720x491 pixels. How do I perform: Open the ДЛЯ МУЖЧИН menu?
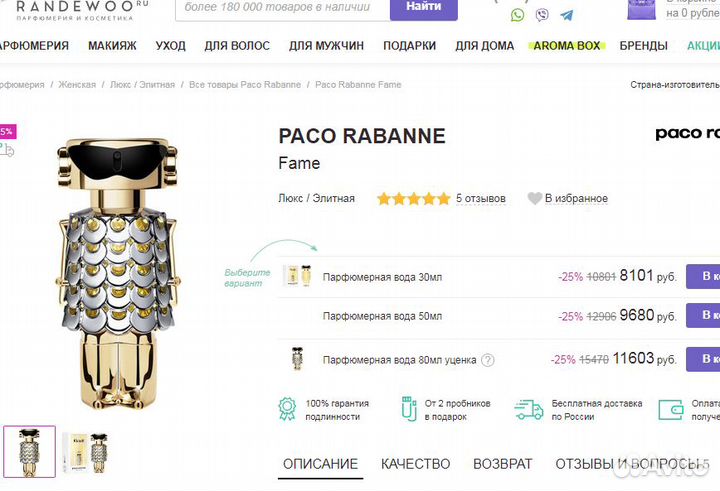[x=326, y=46]
